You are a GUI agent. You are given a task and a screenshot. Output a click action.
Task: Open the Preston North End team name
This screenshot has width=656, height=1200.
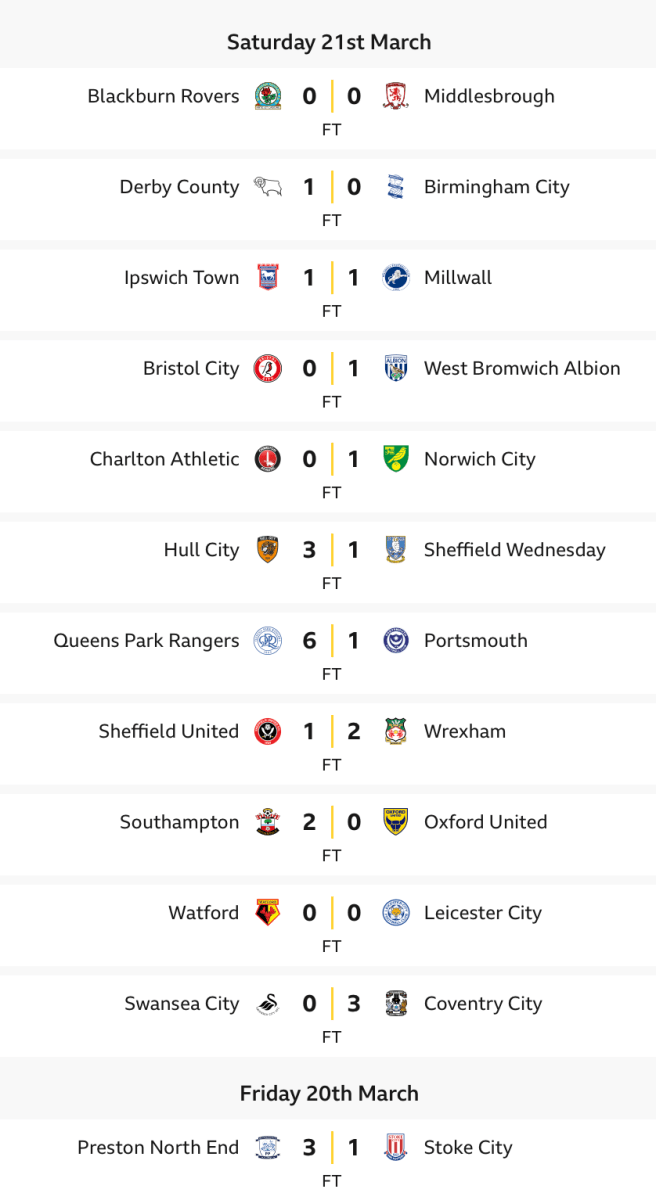(x=158, y=1148)
